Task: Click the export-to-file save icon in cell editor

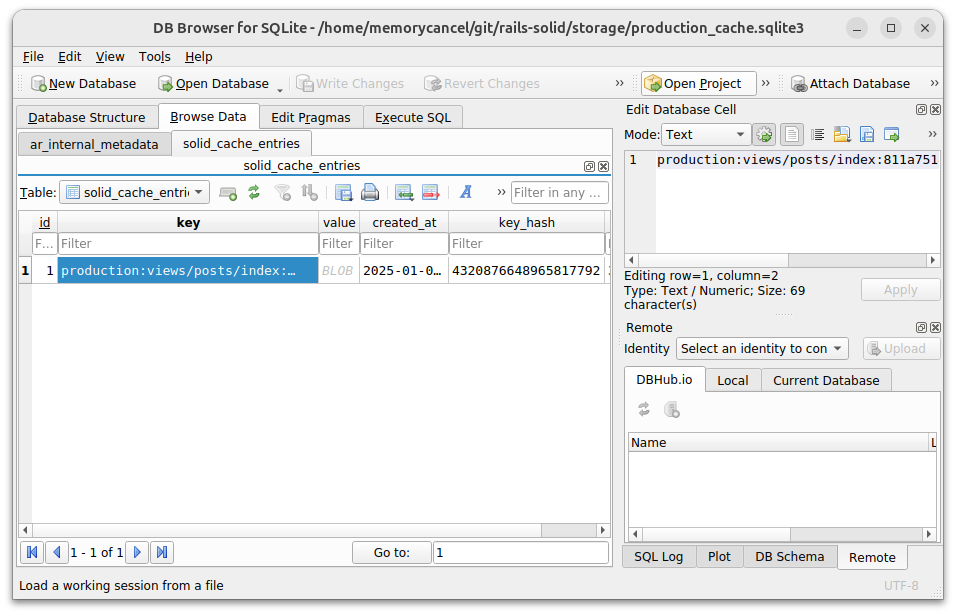Action: coord(867,134)
